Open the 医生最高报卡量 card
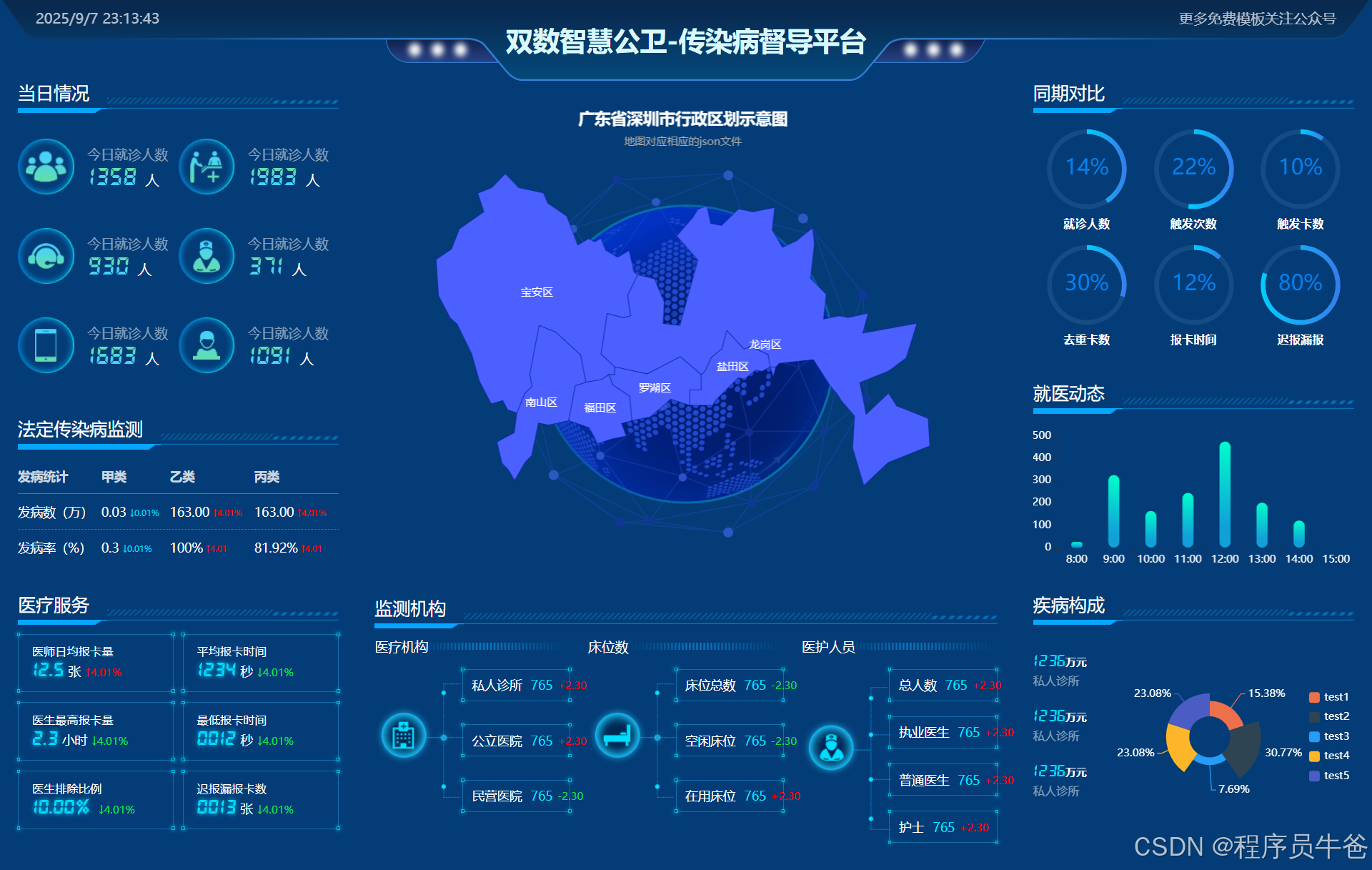Image resolution: width=1372 pixels, height=870 pixels. click(x=96, y=731)
